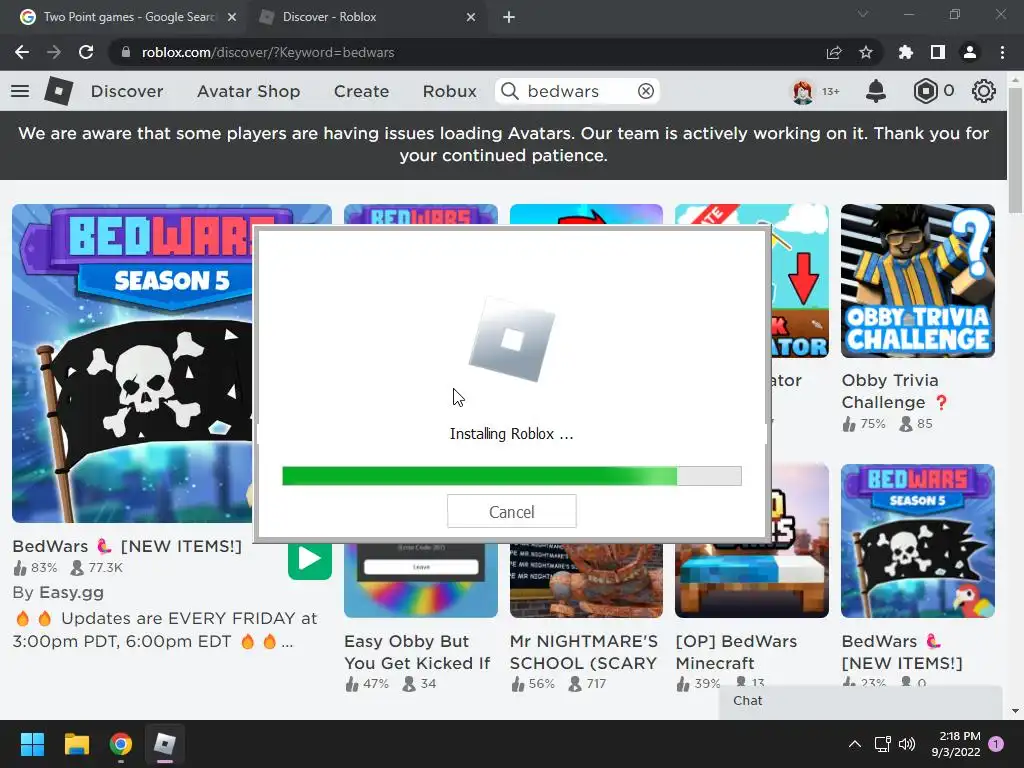The width and height of the screenshot is (1024, 768).
Task: Open Windows Start menu
Action: (x=32, y=744)
